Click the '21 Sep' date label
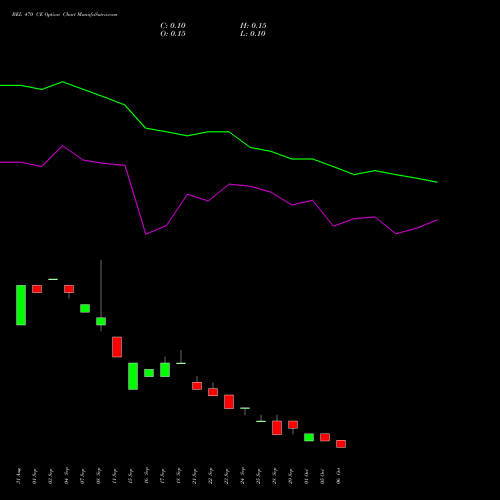The width and height of the screenshot is (500, 500). (195, 476)
